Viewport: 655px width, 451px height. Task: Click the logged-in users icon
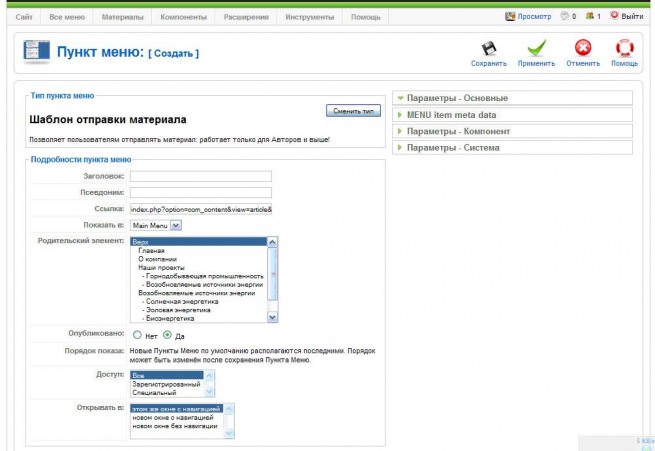pos(589,16)
